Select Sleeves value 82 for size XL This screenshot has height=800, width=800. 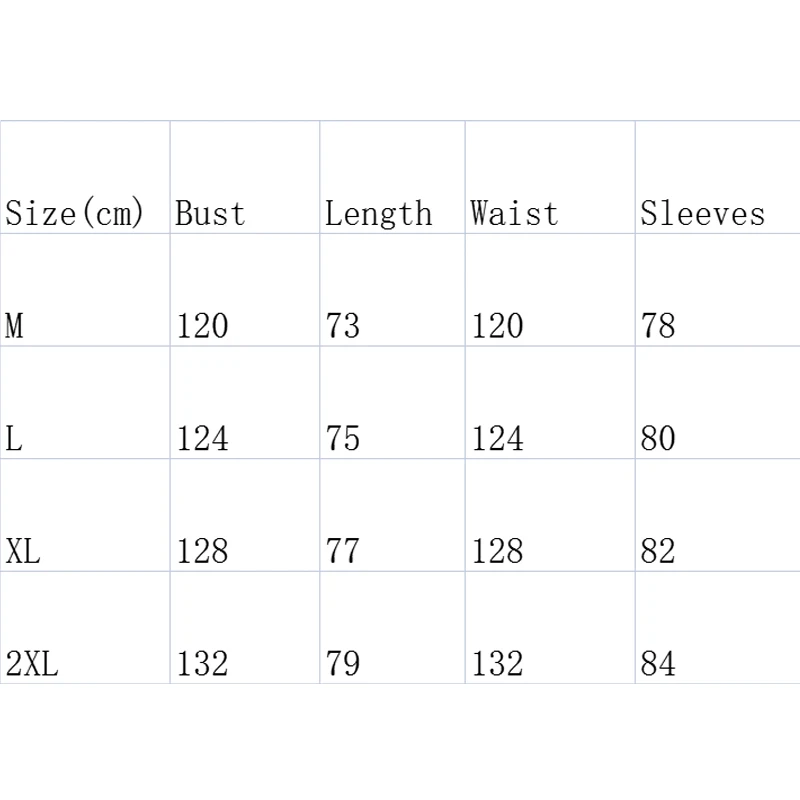coord(658,551)
